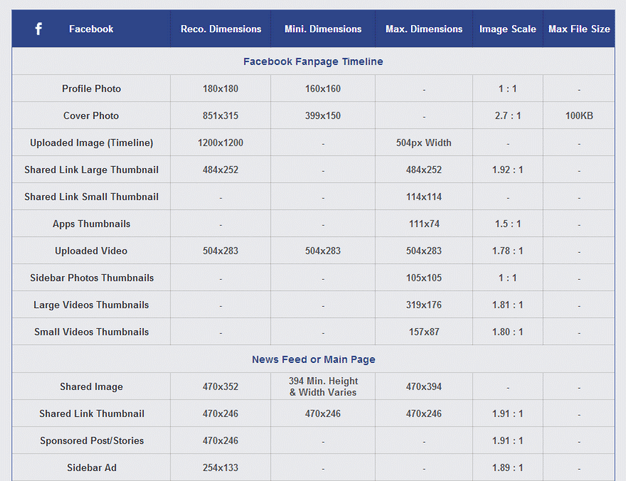This screenshot has height=481, width=626.
Task: Click the 1.80 : 1 scale value
Action: (507, 332)
